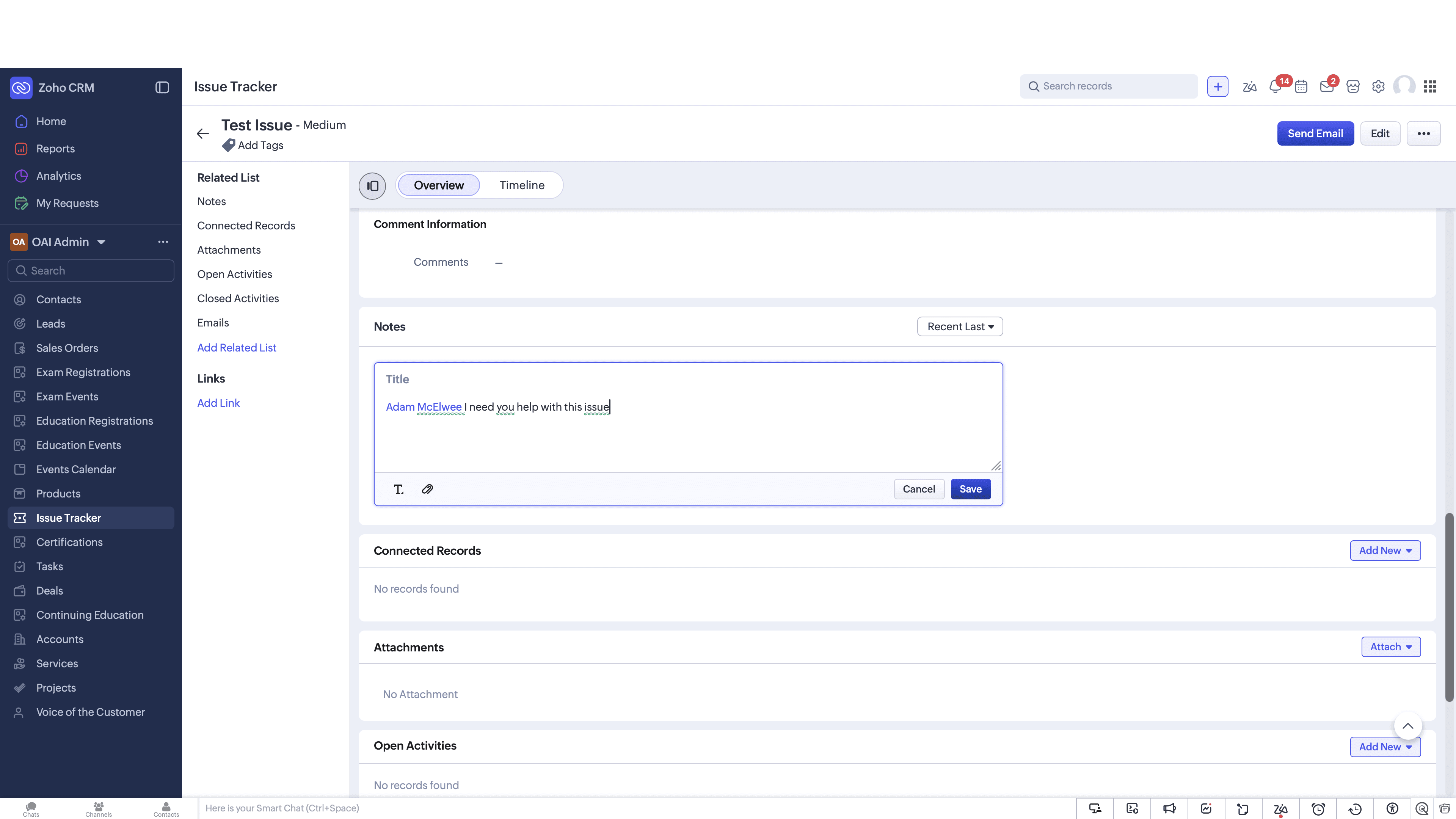Select the Overview tab
Image resolution: width=1456 pixels, height=819 pixels.
(439, 185)
